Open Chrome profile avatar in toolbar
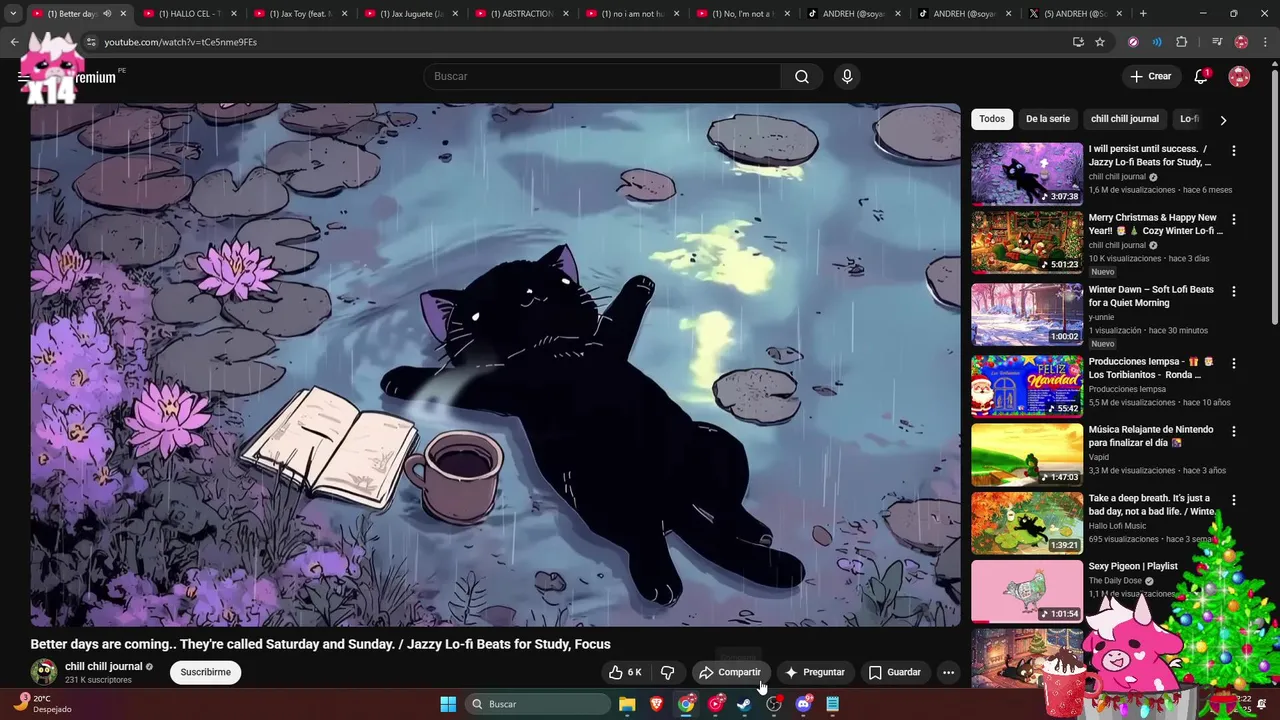Screen dimensions: 1280x720 [x=1241, y=42]
